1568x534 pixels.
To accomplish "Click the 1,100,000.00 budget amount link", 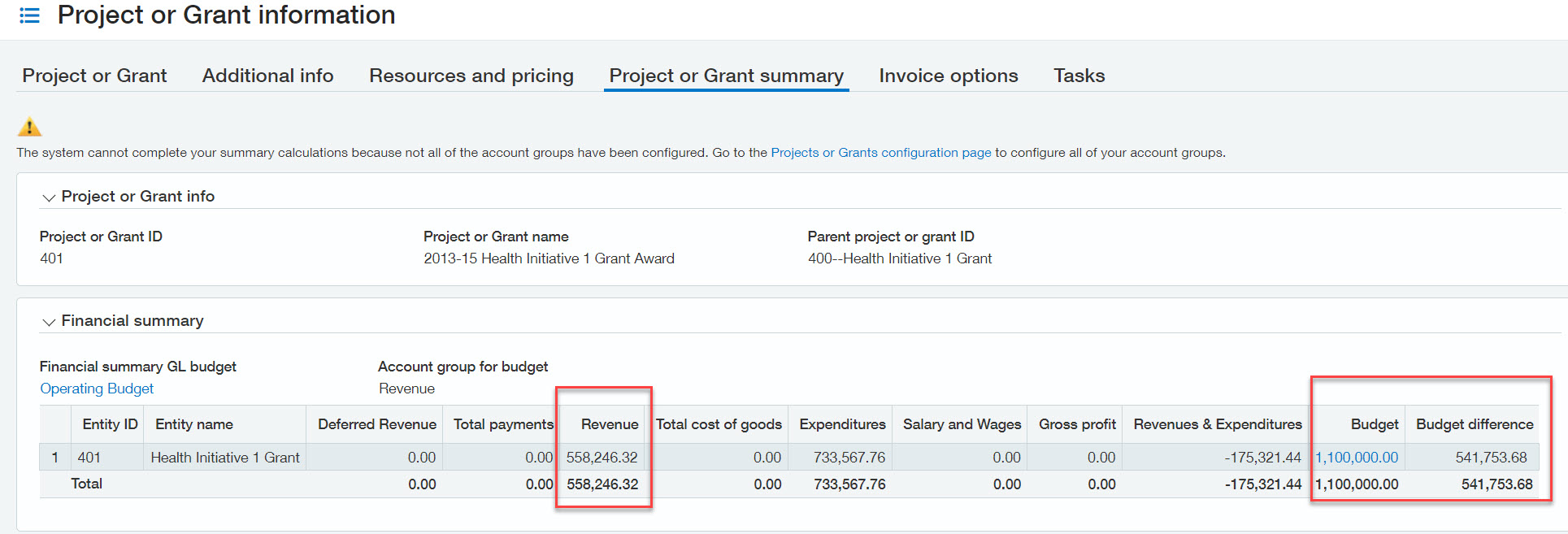I will [x=1356, y=458].
